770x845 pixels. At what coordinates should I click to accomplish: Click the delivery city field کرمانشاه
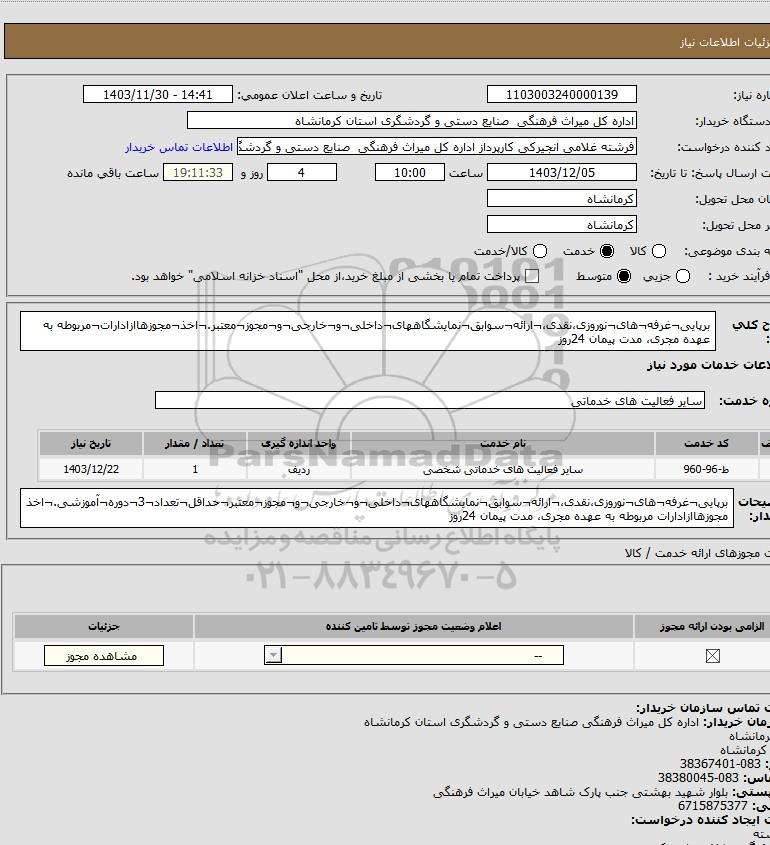[x=561, y=224]
